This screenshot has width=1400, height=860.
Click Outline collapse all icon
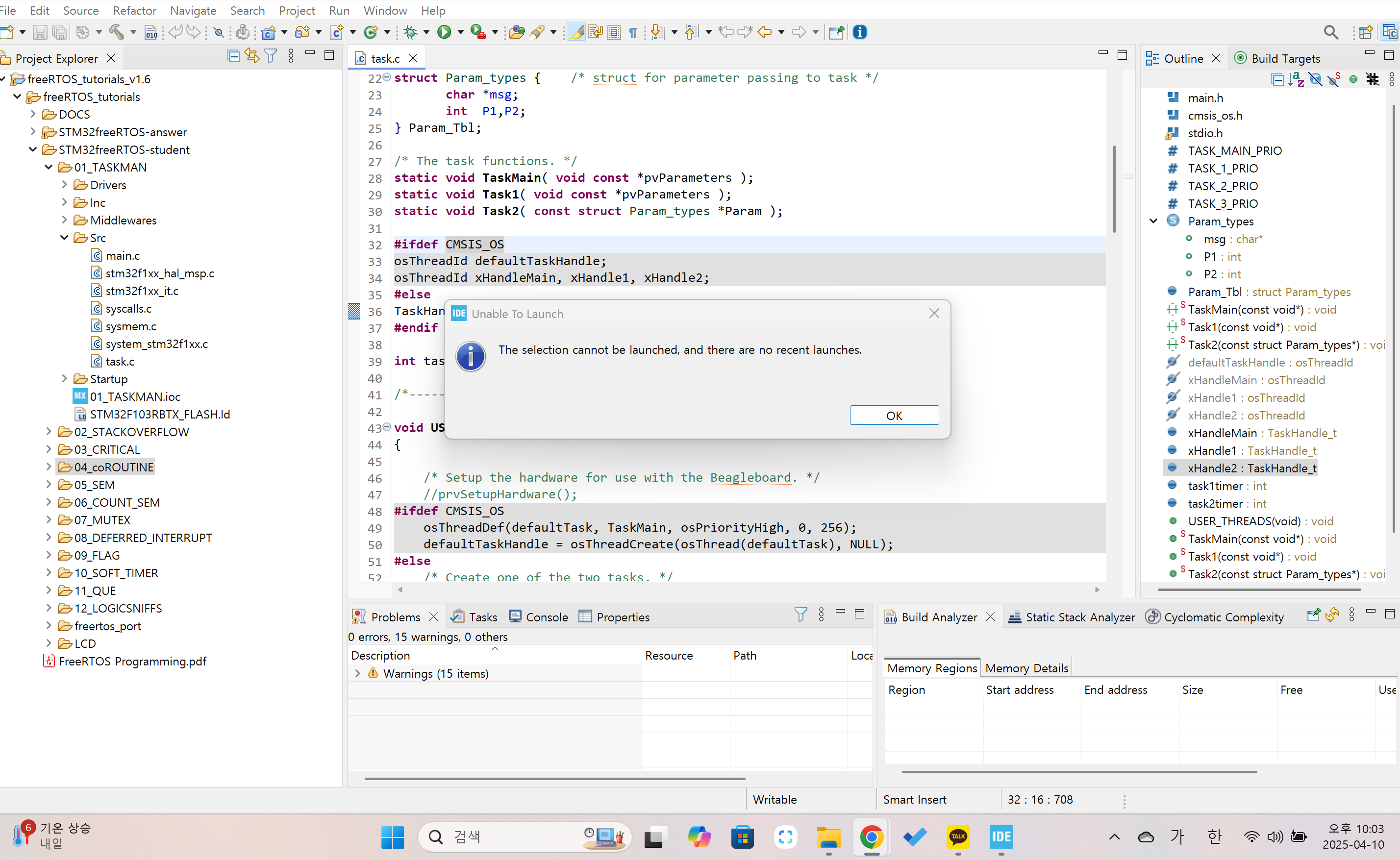[1277, 79]
